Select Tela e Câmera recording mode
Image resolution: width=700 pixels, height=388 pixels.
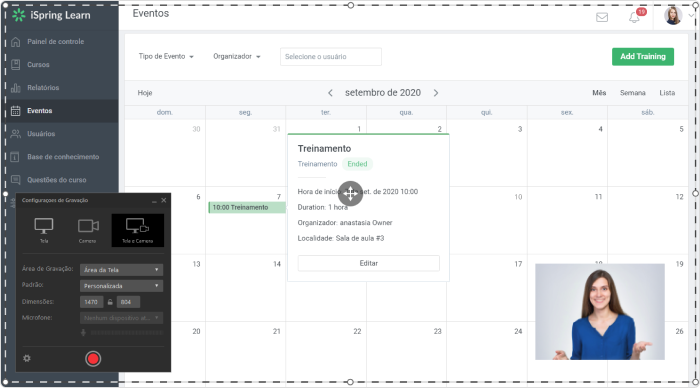click(138, 230)
